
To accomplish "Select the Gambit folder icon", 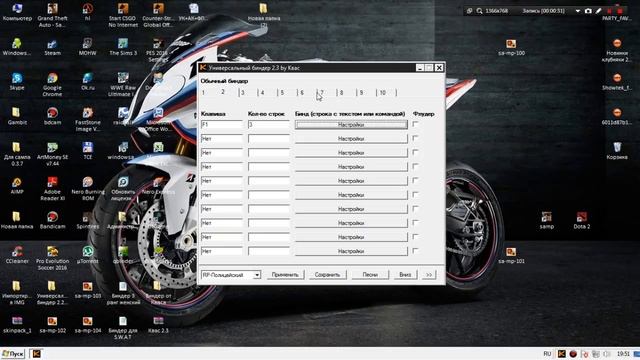I will [x=17, y=116].
